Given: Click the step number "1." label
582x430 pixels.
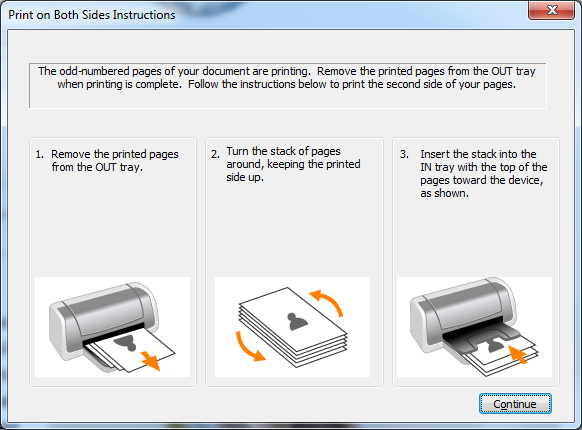Looking at the screenshot, I should 39,154.
